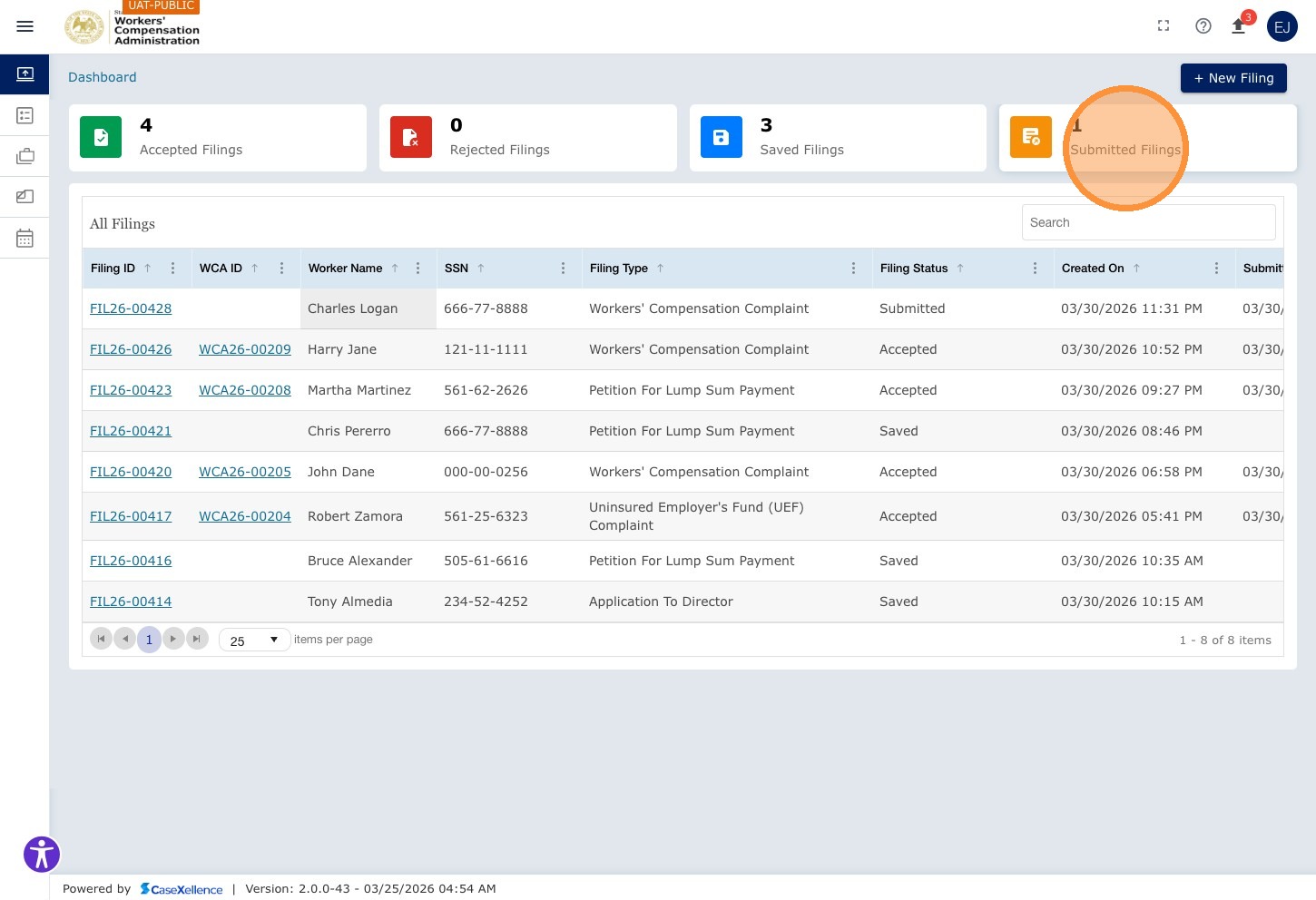1316x900 pixels.
Task: Toggle fullscreen mode icon
Action: tap(1164, 26)
